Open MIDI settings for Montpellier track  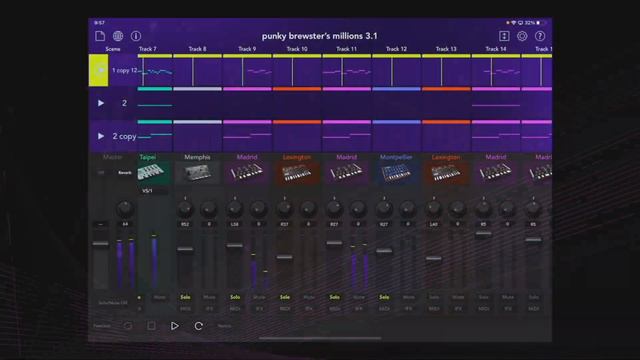384,309
